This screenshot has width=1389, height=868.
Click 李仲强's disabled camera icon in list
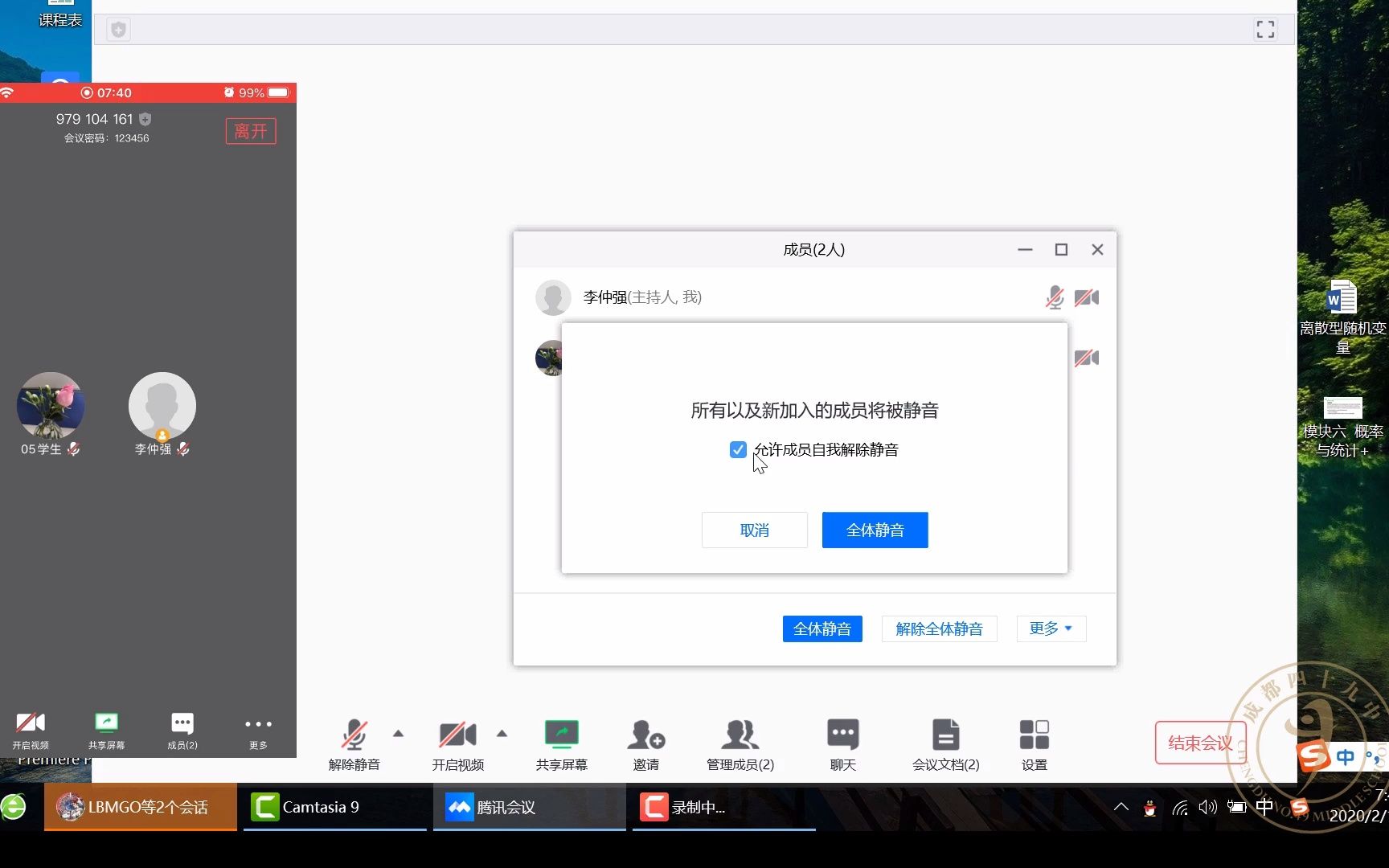pyautogui.click(x=1086, y=297)
